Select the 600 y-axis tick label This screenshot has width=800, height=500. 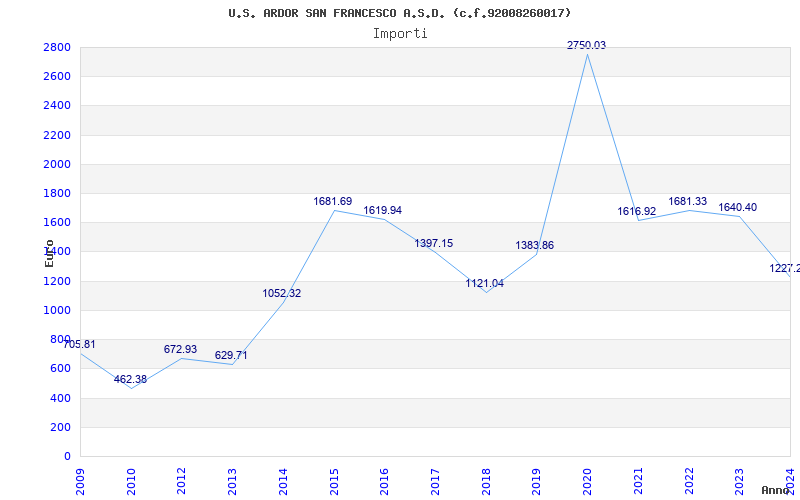[60, 369]
